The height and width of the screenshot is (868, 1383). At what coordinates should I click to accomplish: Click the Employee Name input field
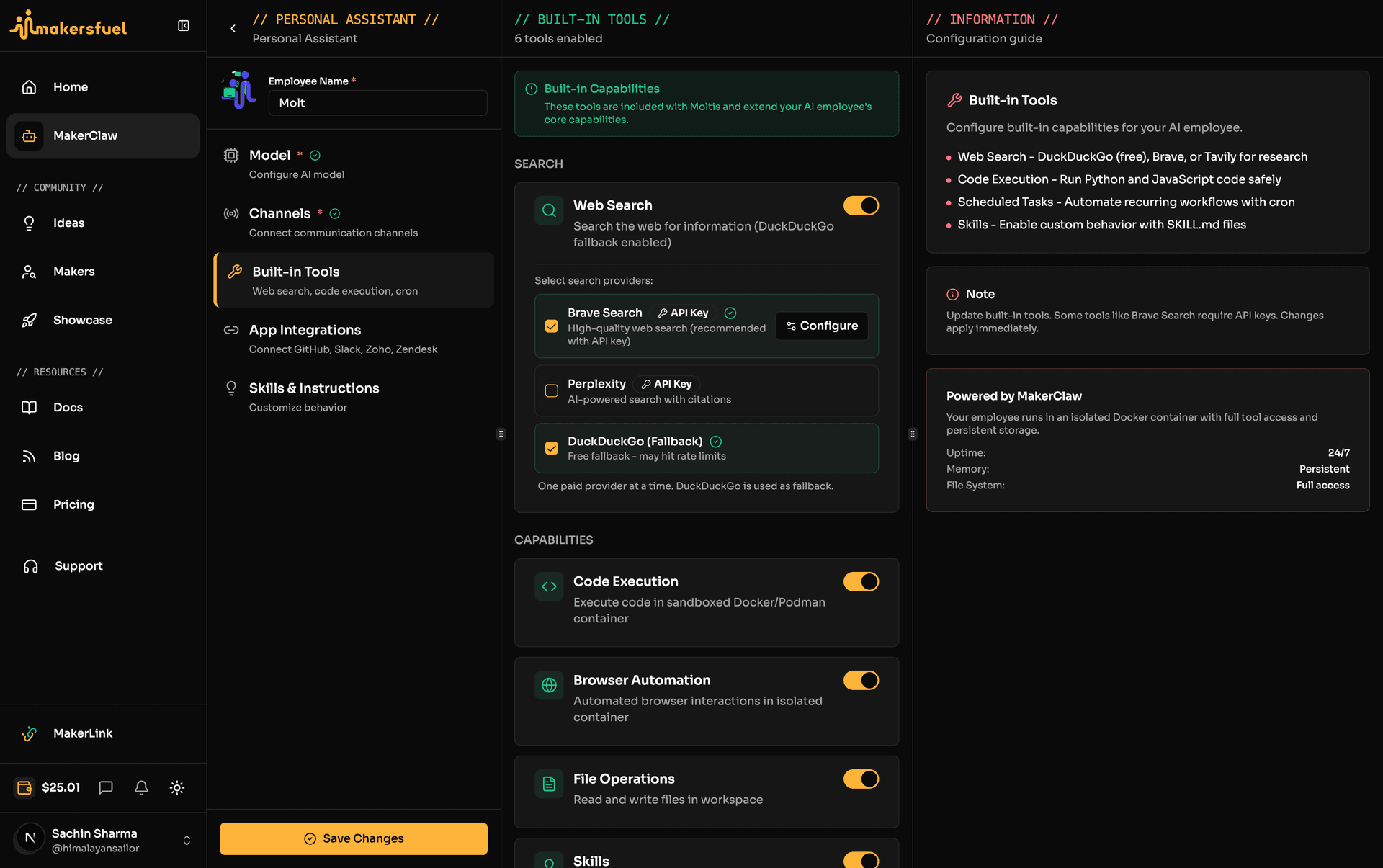tap(377, 103)
